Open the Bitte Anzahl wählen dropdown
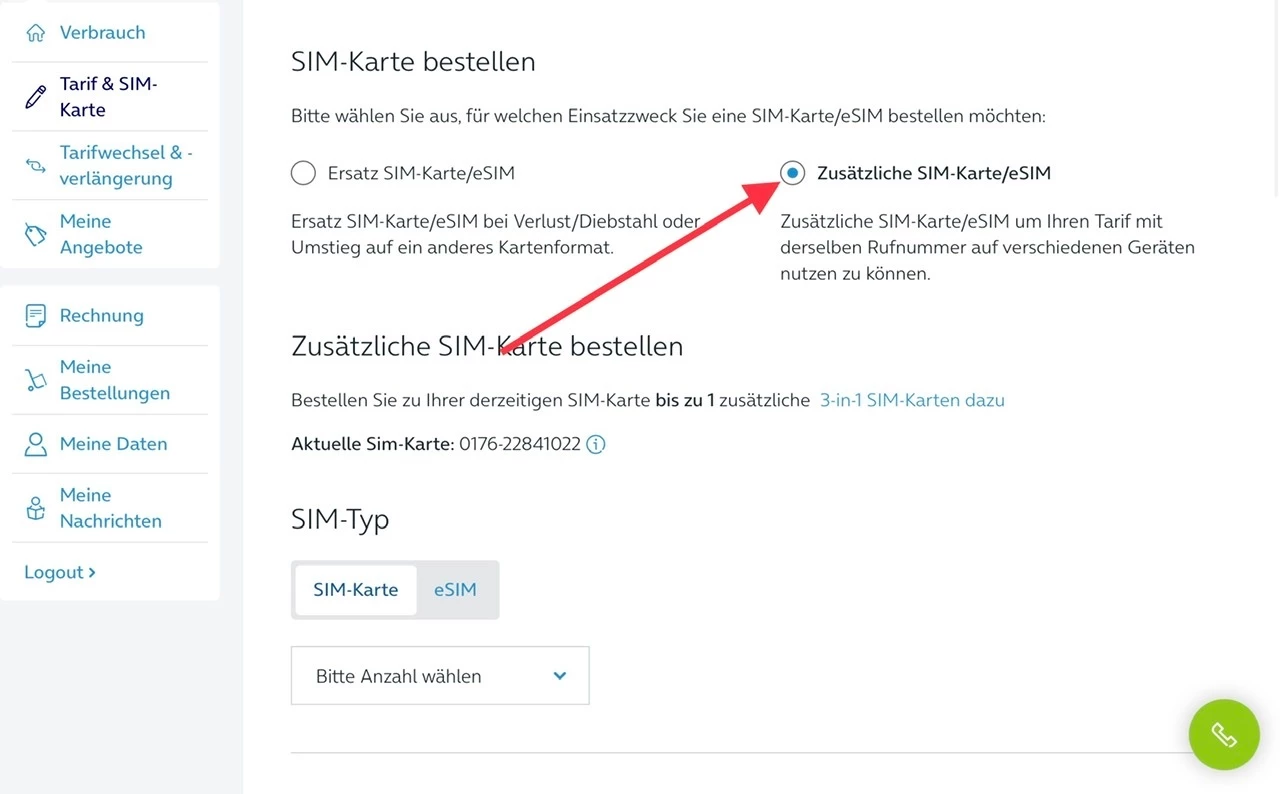 click(440, 676)
